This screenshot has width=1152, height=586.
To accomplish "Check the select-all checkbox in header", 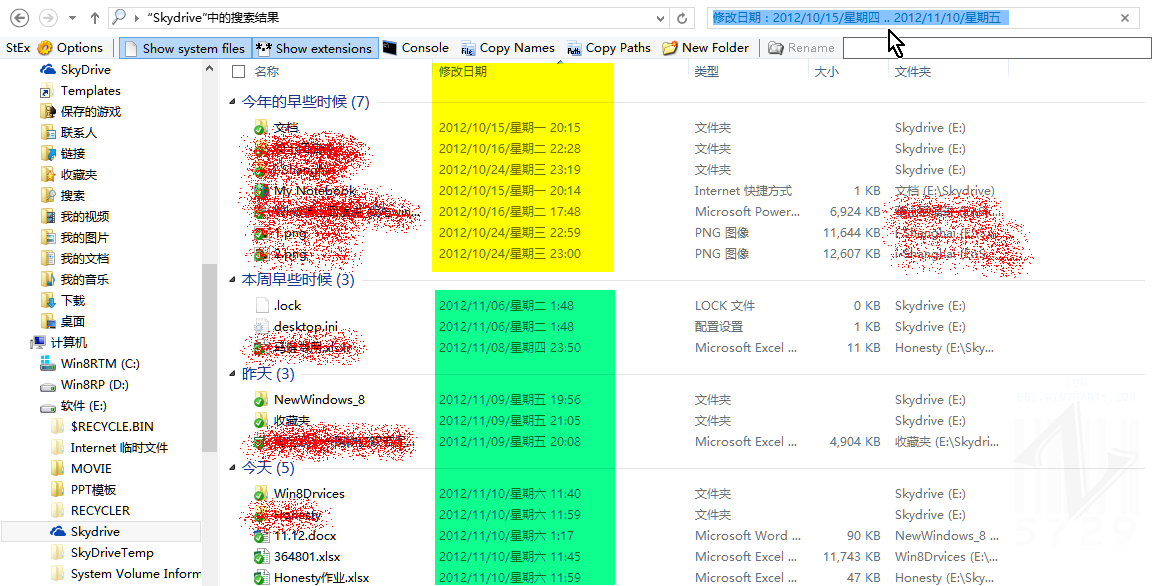I will [238, 71].
